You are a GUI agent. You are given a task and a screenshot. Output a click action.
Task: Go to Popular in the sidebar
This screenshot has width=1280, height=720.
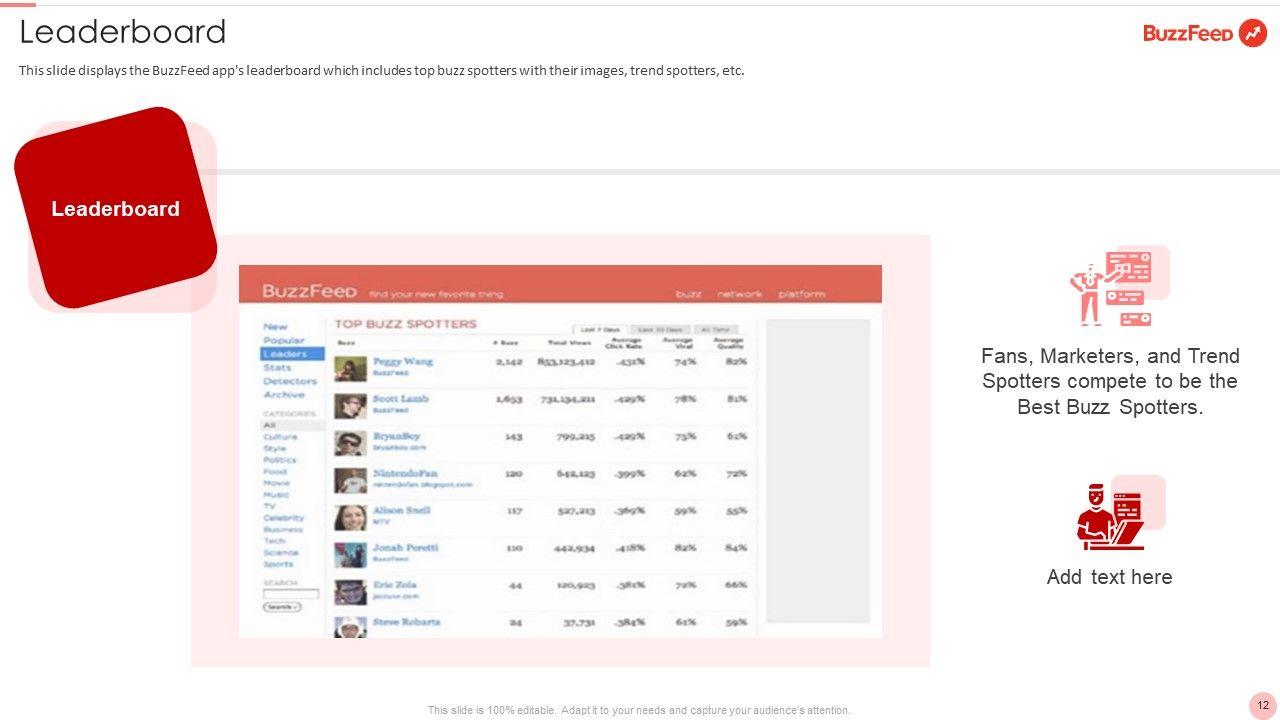284,340
